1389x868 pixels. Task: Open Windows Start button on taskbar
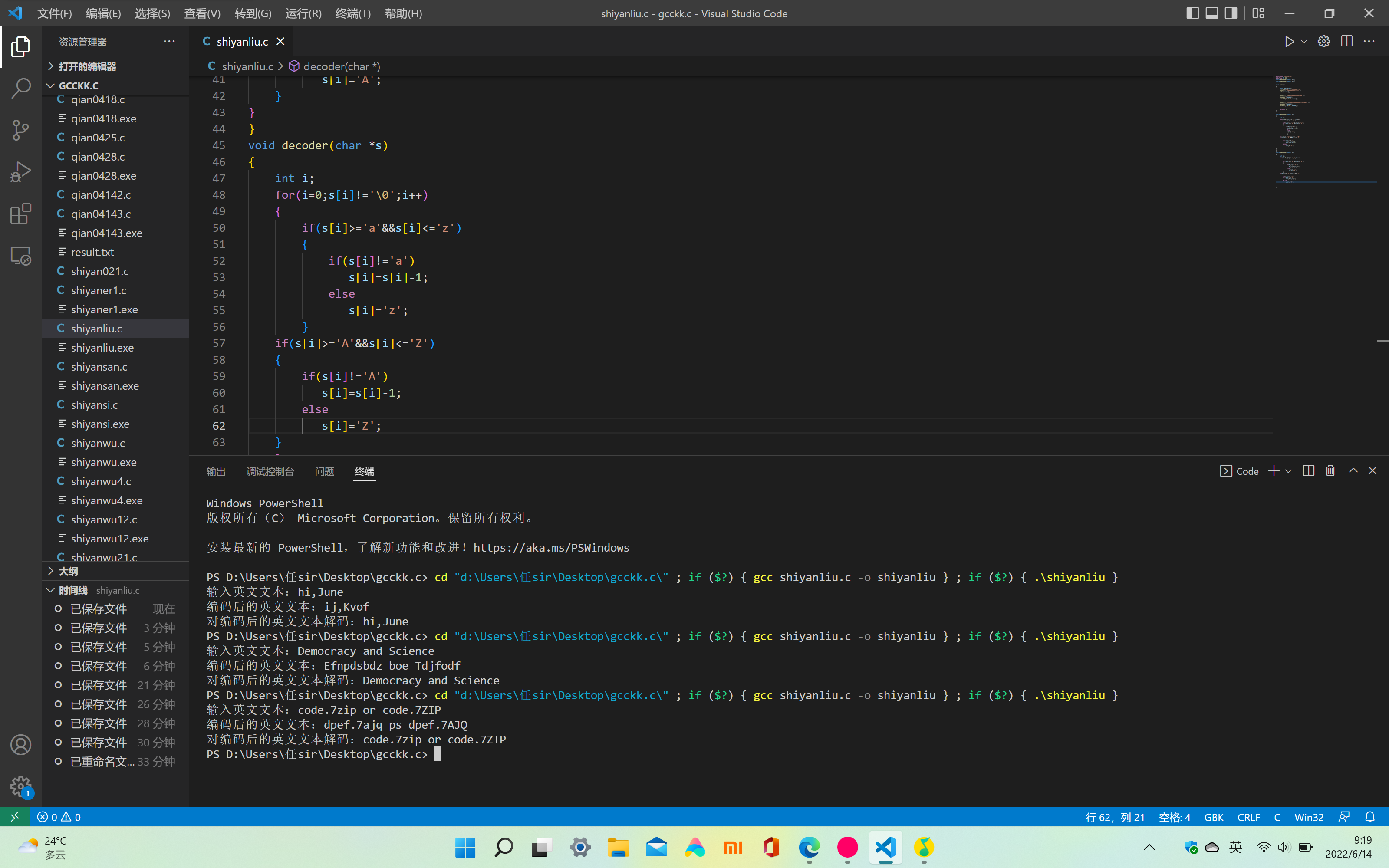[x=465, y=847]
